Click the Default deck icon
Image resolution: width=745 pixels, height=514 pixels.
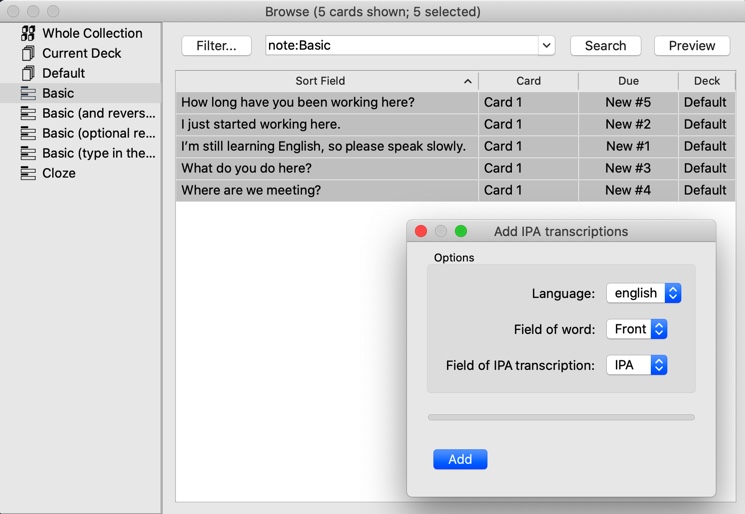click(28, 73)
